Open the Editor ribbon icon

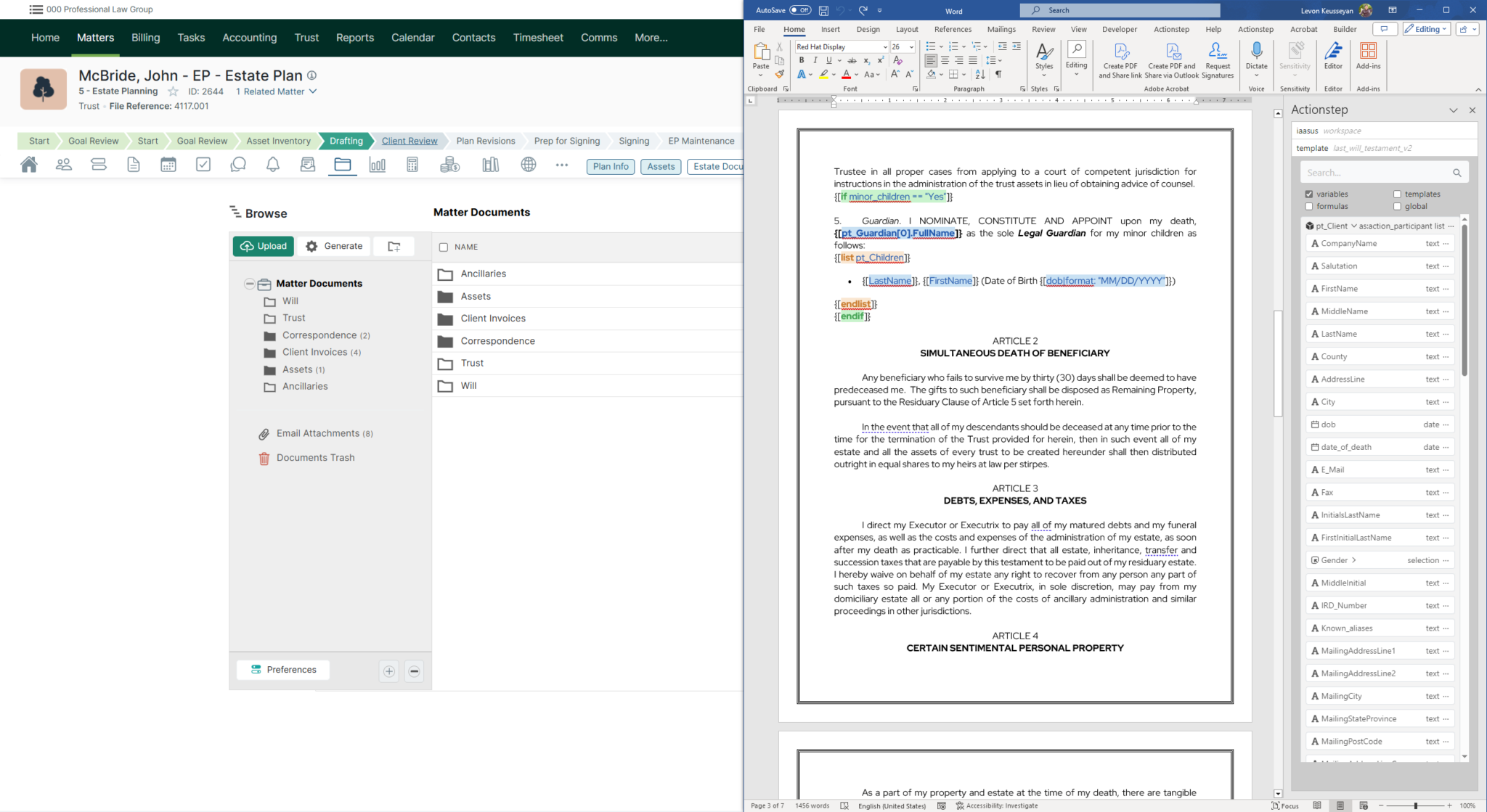pyautogui.click(x=1333, y=52)
